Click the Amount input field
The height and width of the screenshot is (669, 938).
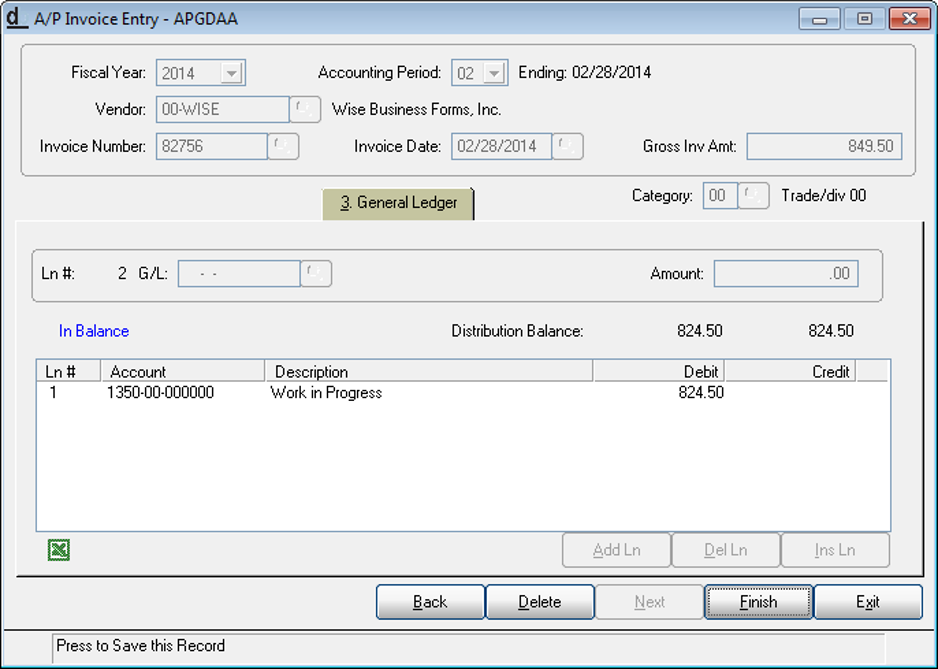click(785, 273)
